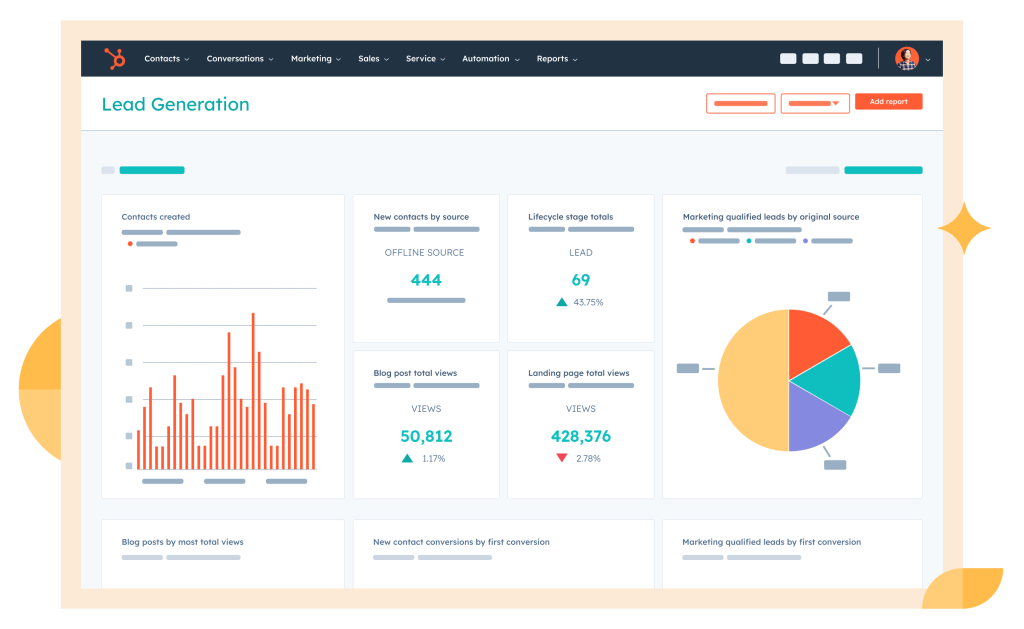
Task: Click purple legend dot above pie chart
Action: pos(806,241)
